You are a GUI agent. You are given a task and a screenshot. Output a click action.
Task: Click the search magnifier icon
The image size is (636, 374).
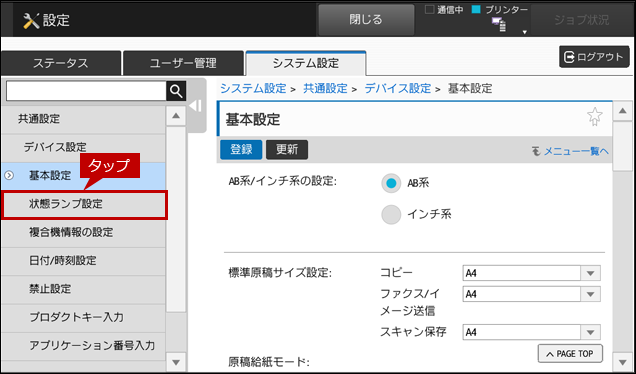[176, 91]
